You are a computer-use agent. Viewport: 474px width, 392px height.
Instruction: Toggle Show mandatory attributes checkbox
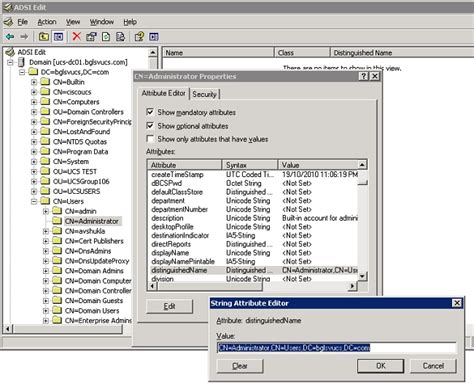[x=150, y=112]
